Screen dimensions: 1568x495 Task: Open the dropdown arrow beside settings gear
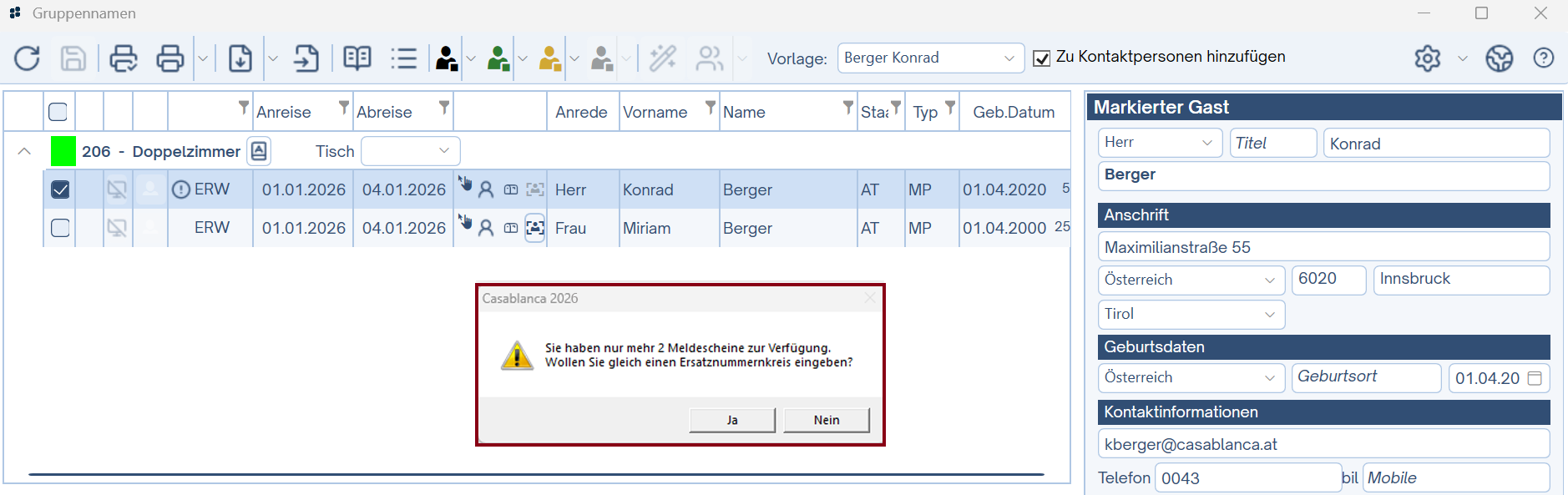tap(1463, 58)
